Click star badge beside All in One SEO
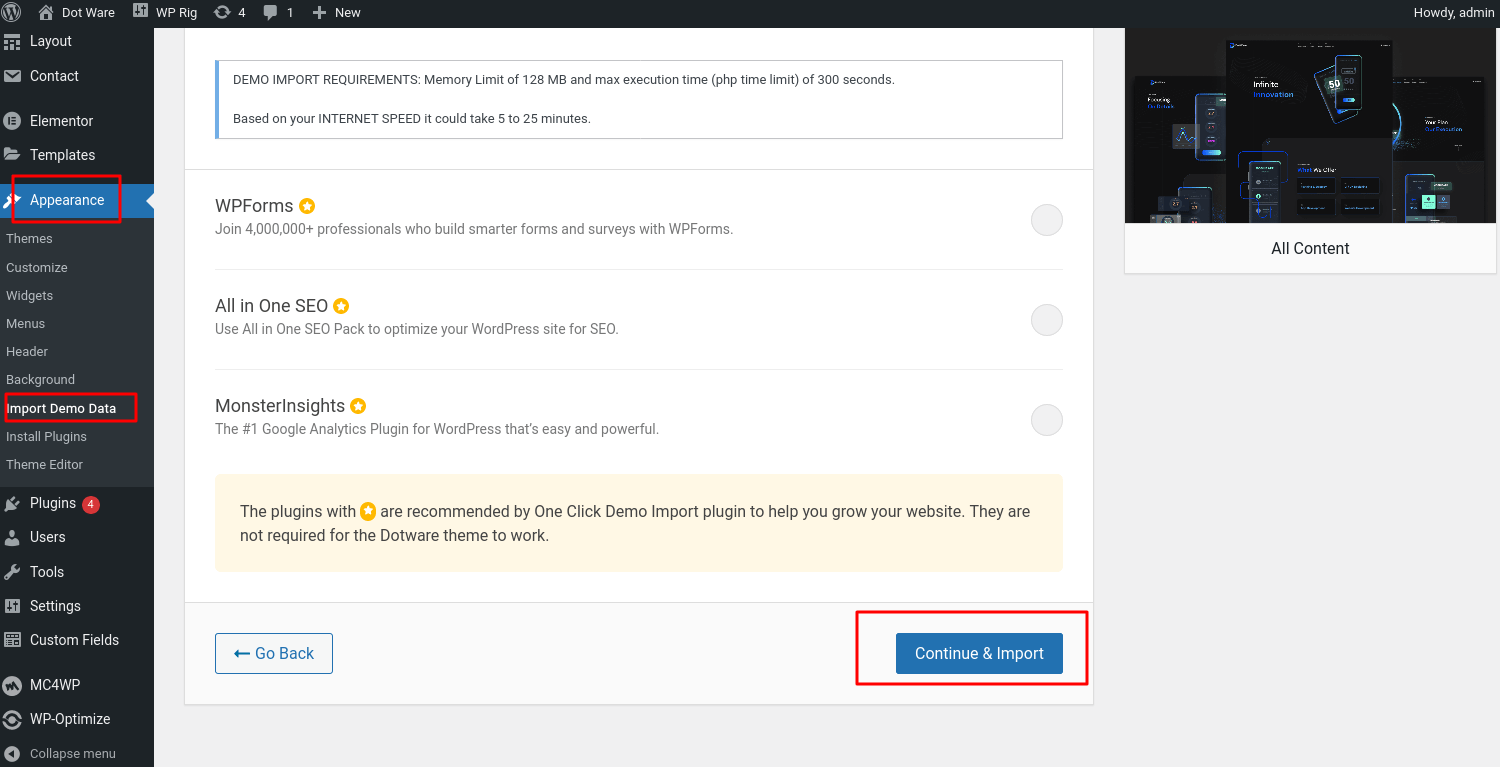1500x767 pixels. (341, 306)
